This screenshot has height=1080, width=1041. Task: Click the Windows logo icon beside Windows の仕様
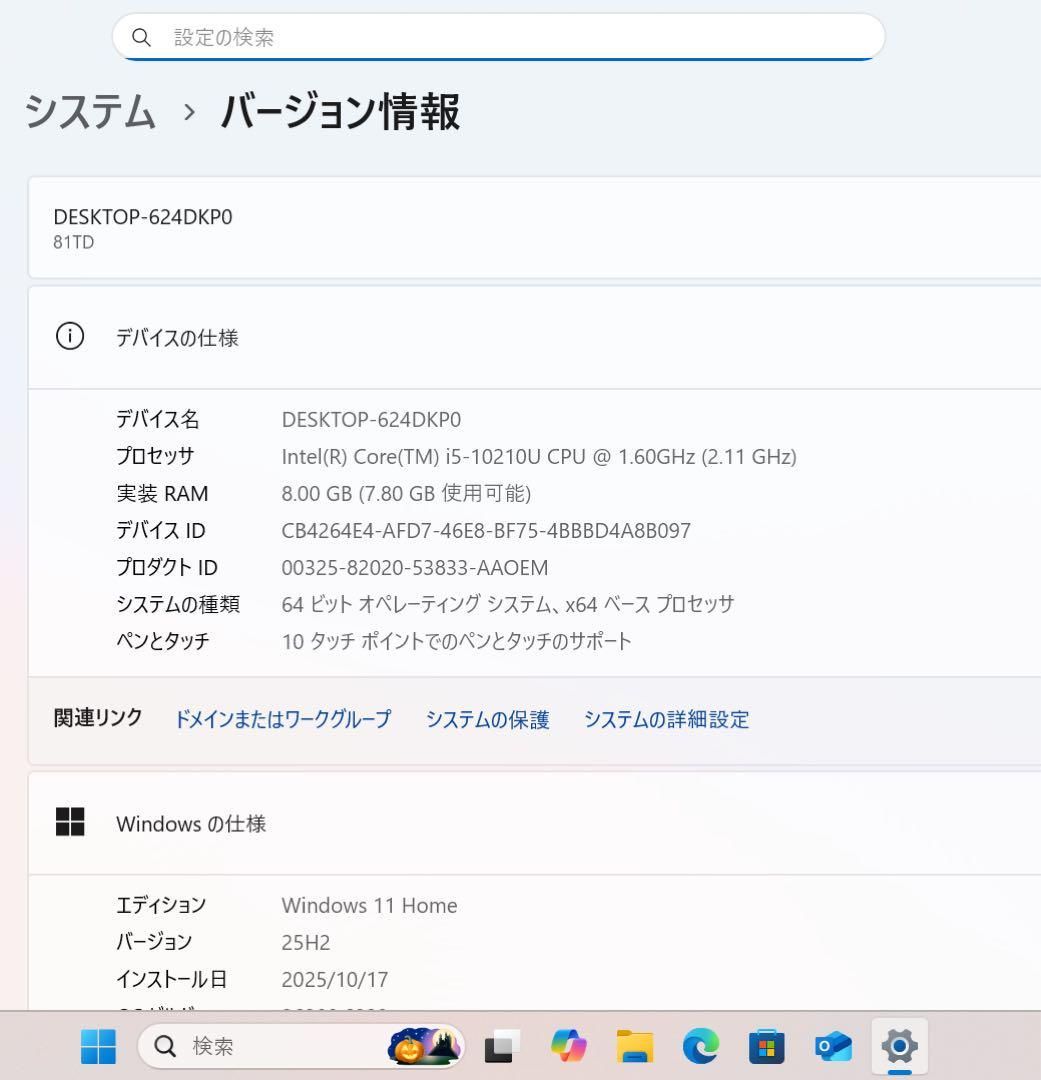coord(69,822)
